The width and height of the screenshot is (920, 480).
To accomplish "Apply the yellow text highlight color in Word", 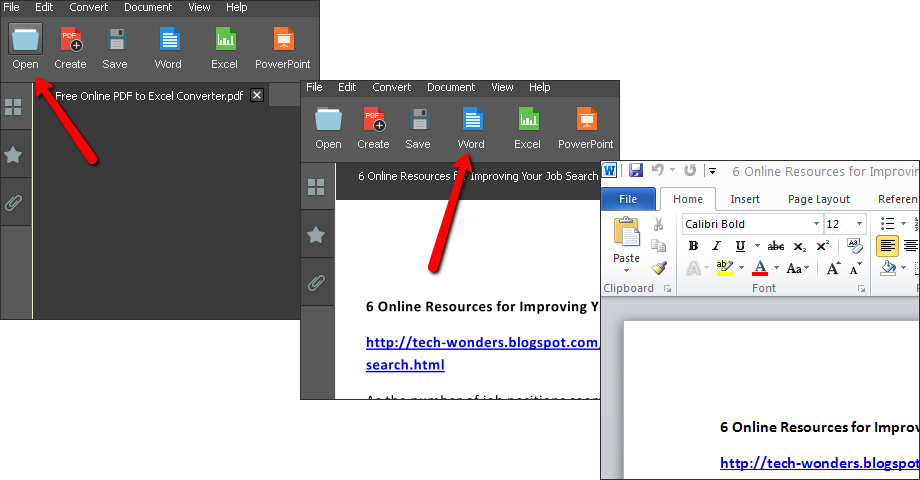I will point(725,268).
